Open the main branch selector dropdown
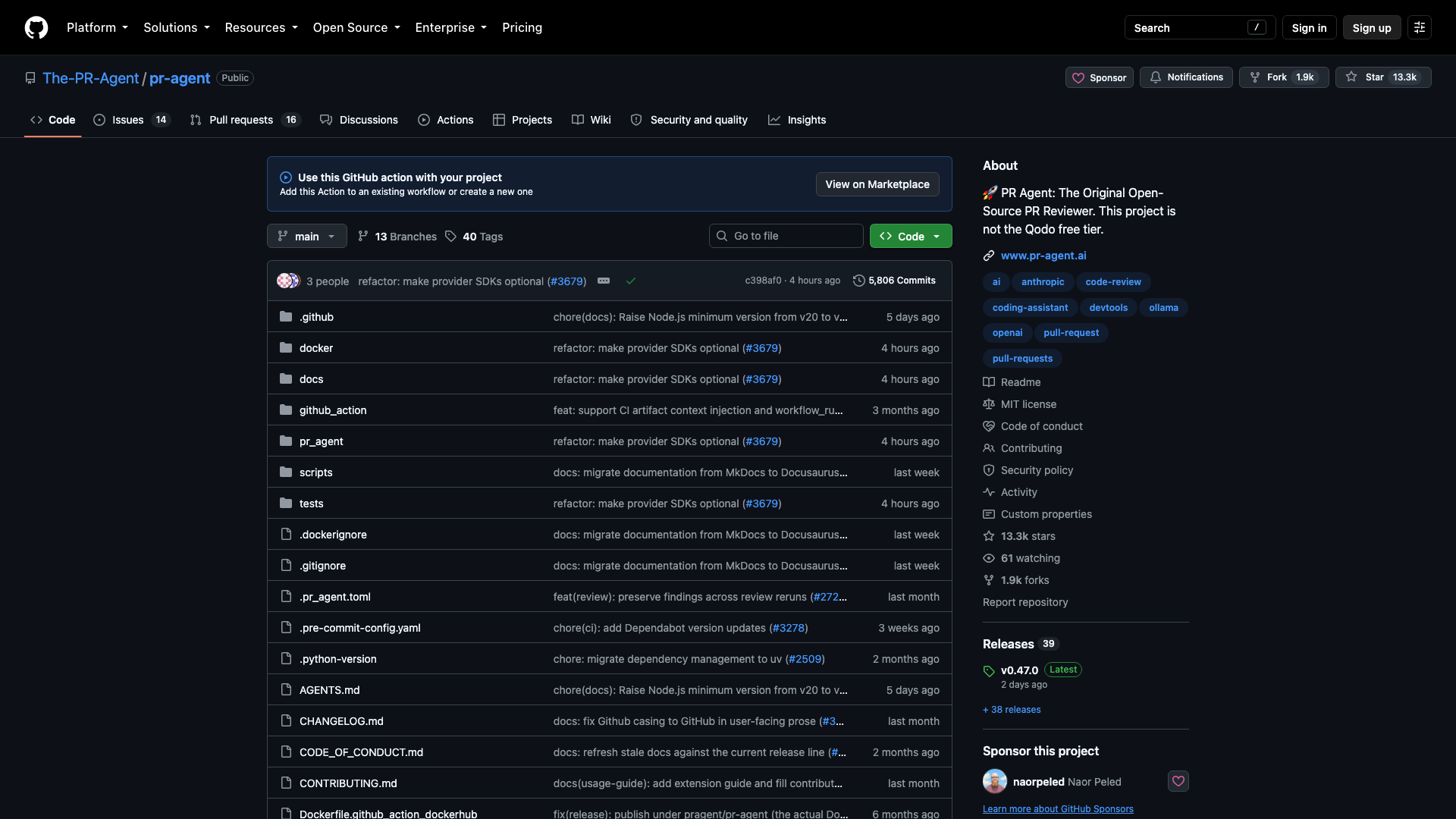 pyautogui.click(x=307, y=236)
